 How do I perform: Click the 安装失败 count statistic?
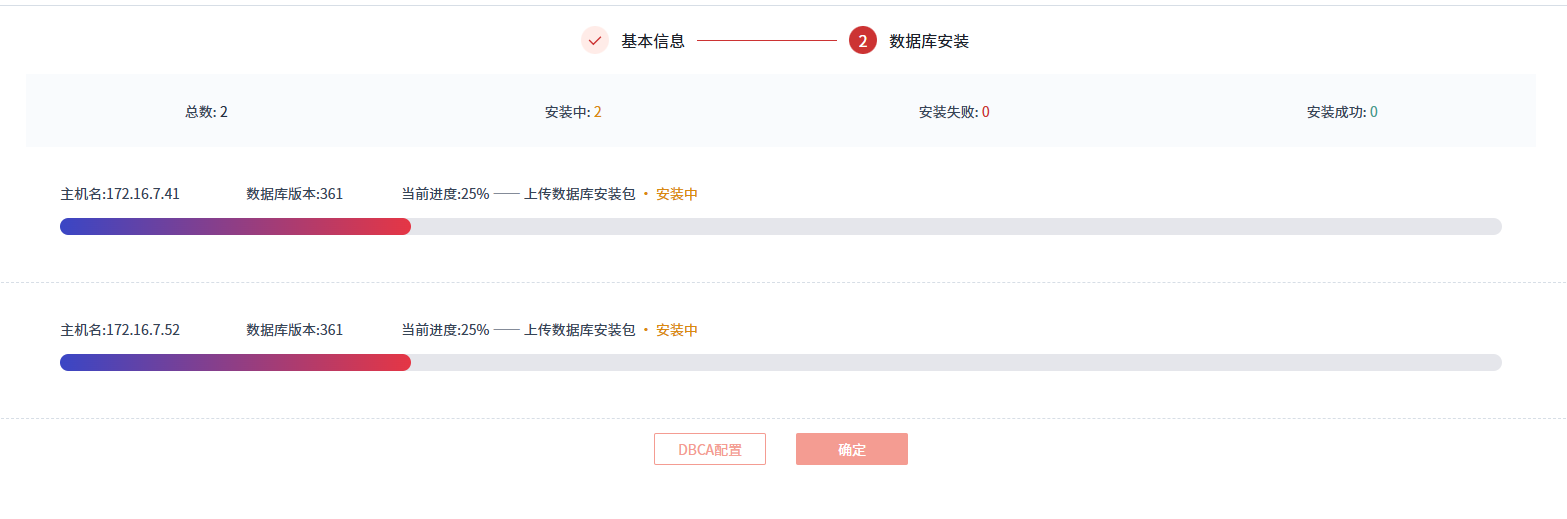tap(954, 112)
